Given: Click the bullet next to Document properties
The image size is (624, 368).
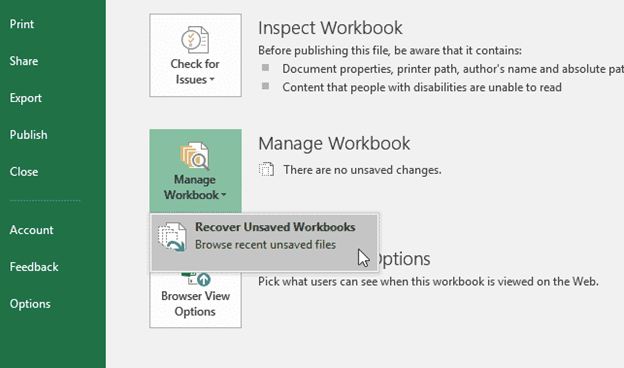Looking at the screenshot, I should 265,68.
